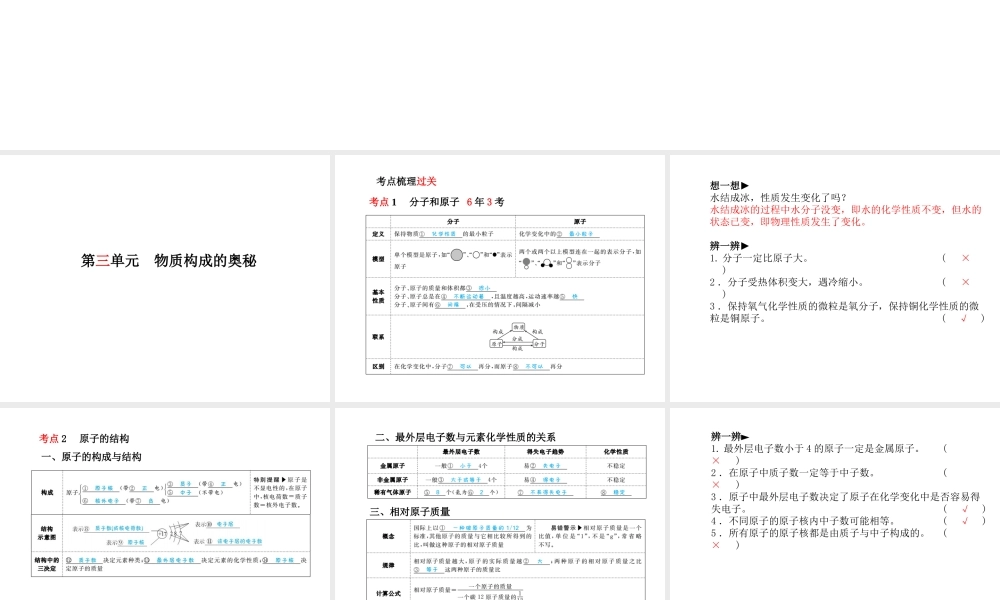The image size is (1000, 600).
Task: Click the atom structure diagram in 结构示意图 row
Action: click(172, 532)
